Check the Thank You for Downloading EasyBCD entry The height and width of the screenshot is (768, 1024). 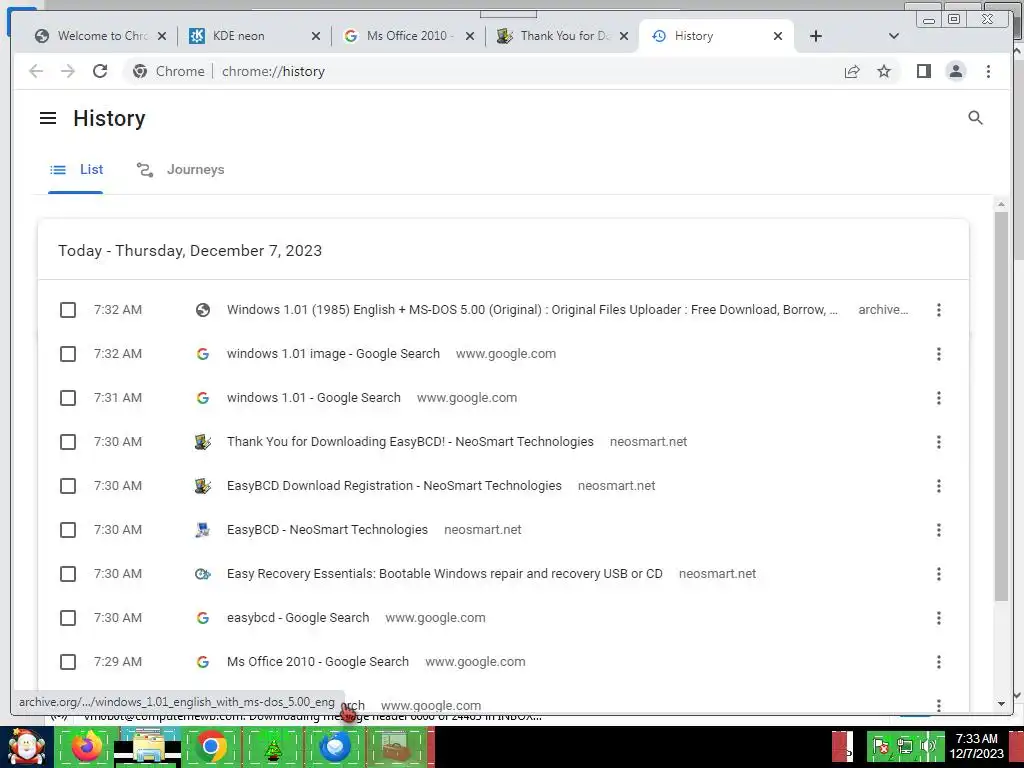[68, 442]
